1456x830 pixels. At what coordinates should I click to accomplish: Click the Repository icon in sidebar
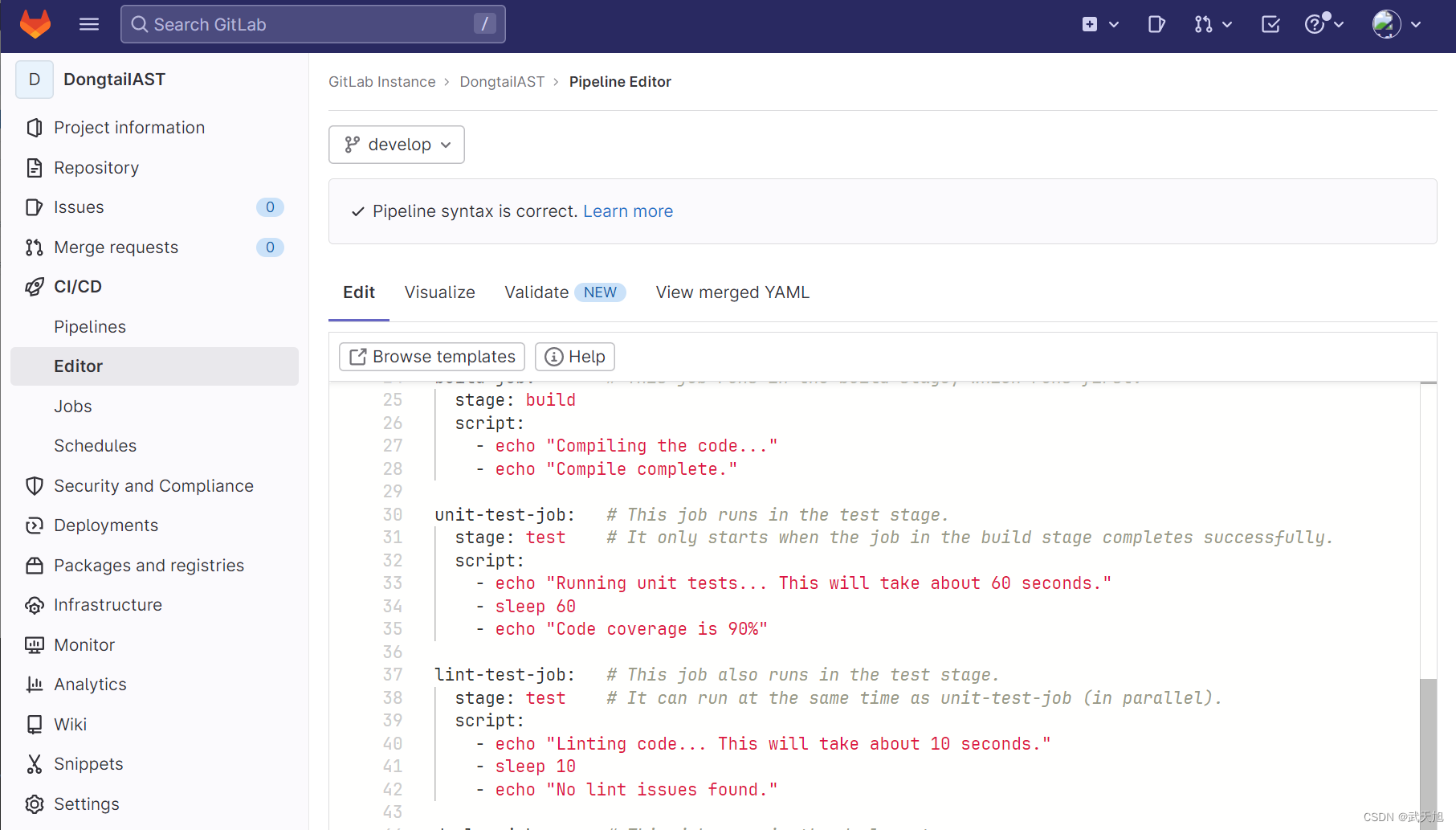pos(34,168)
